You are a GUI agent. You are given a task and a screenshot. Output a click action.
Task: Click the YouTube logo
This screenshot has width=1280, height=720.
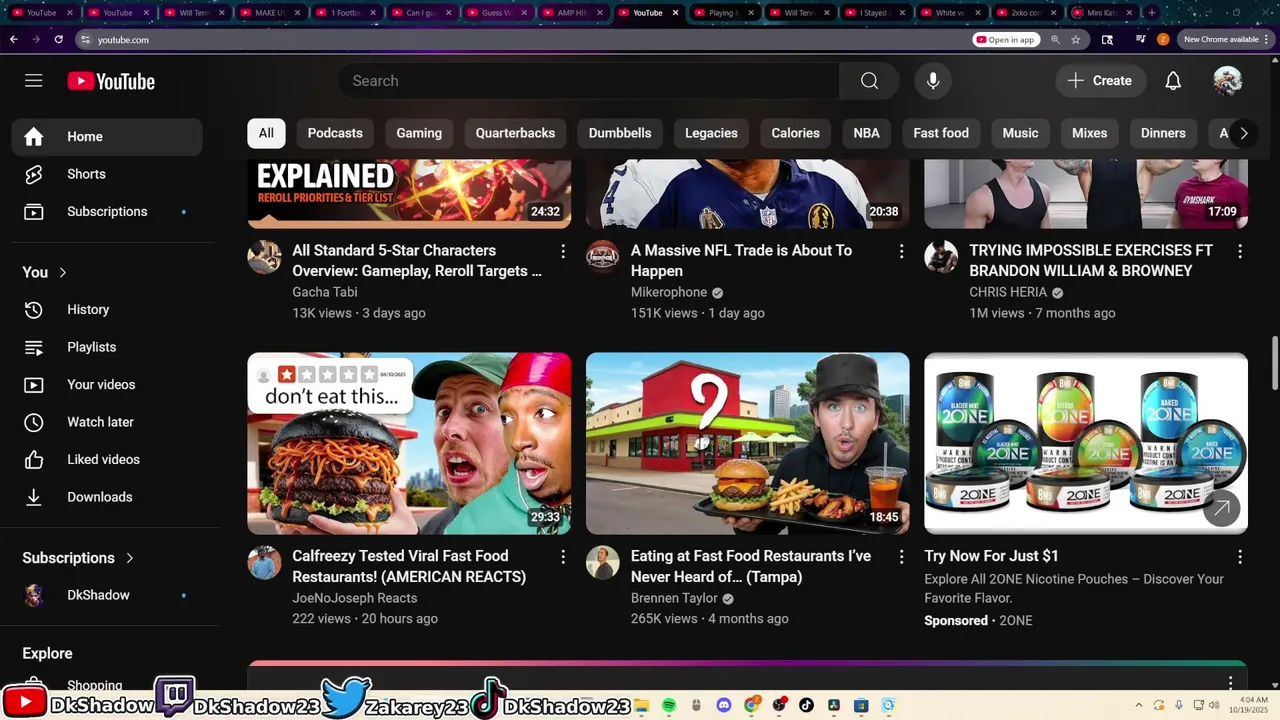coord(111,81)
